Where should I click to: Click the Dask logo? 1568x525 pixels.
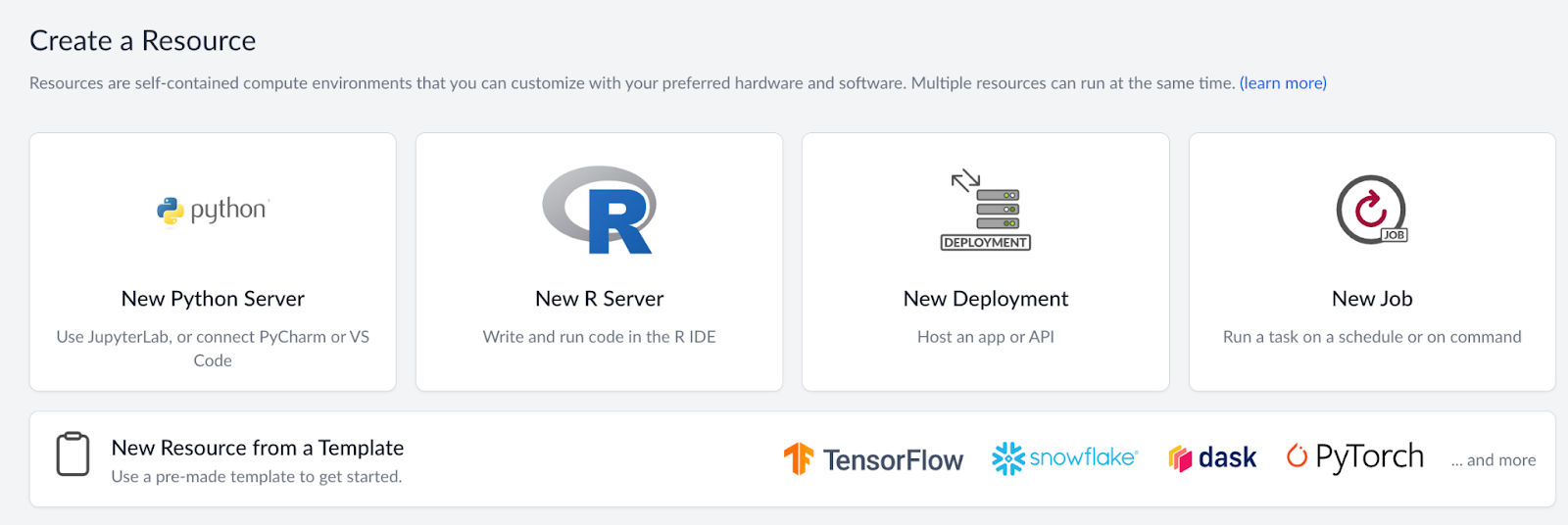coord(1212,457)
